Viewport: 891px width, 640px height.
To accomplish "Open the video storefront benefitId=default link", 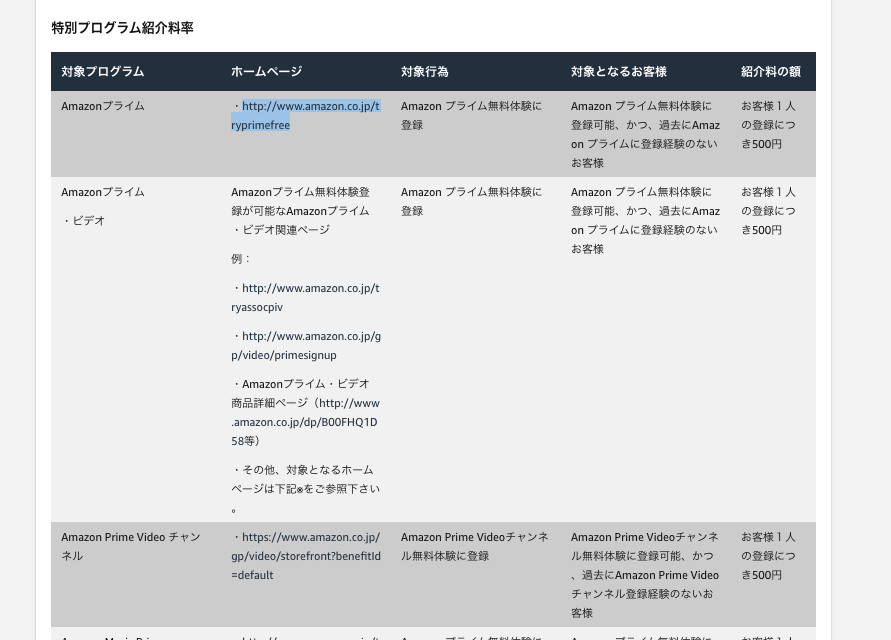I will point(306,556).
